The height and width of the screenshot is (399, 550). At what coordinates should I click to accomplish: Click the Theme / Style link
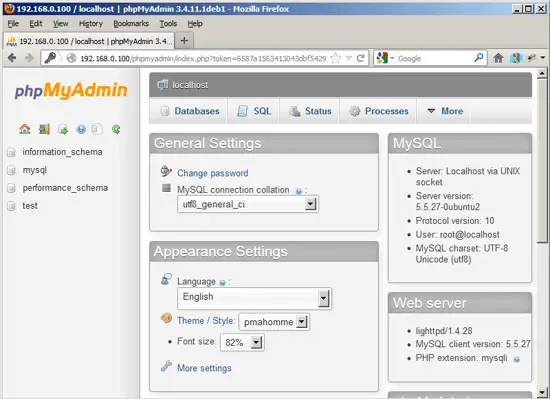(x=206, y=321)
